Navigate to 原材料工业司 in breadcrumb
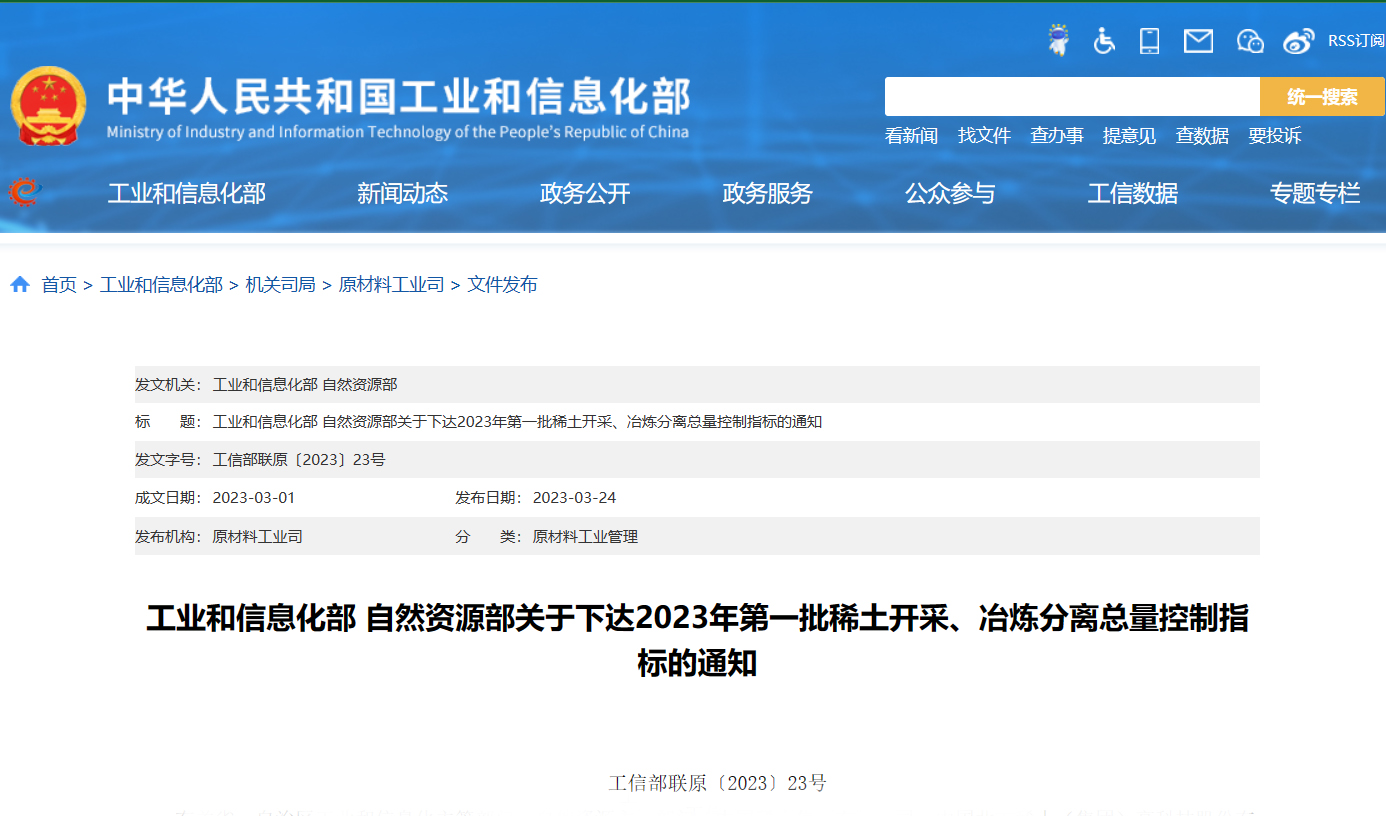Image resolution: width=1386 pixels, height=816 pixels. tap(391, 285)
